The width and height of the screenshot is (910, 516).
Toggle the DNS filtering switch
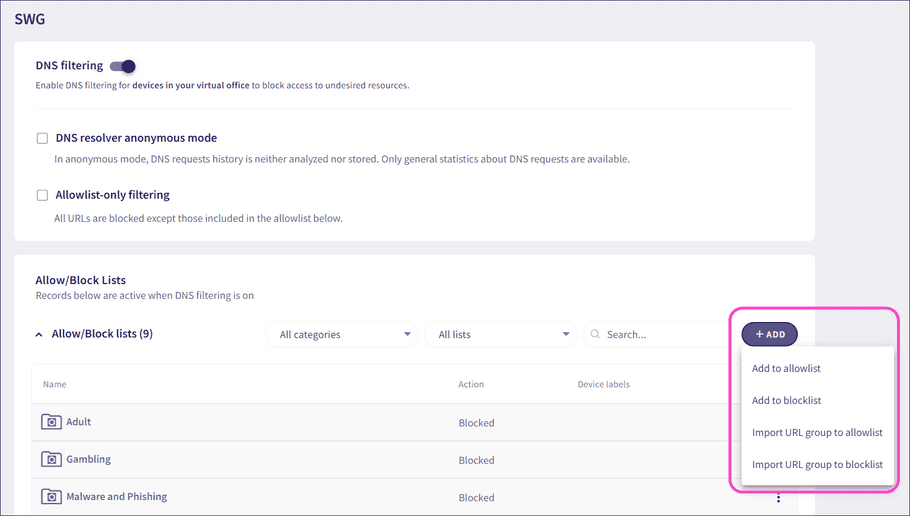coord(122,66)
